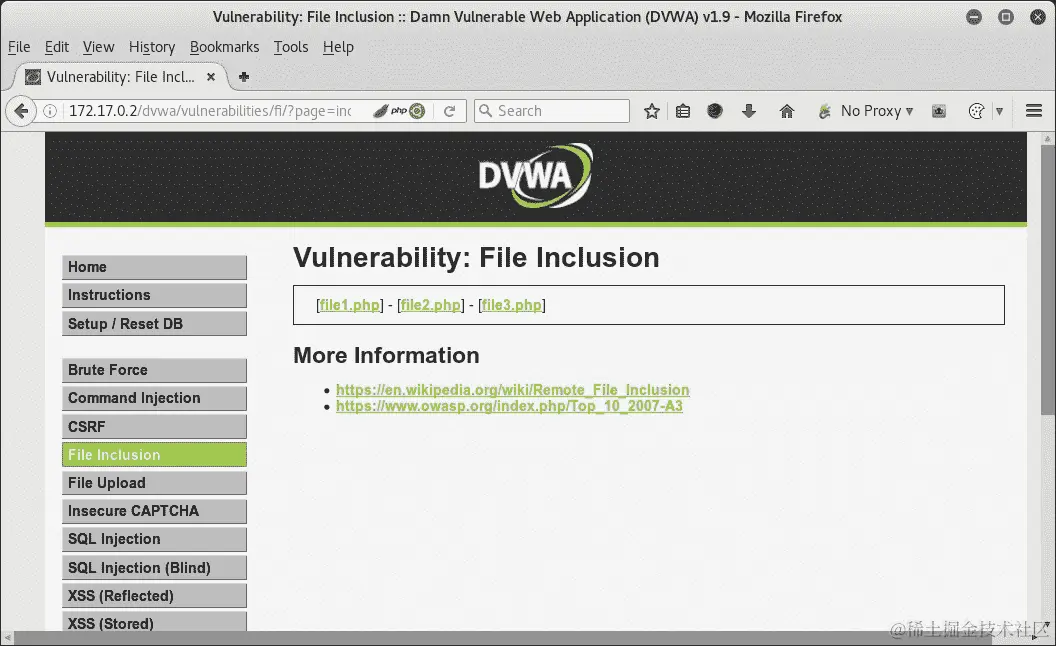Minimize the Firefox window
The height and width of the screenshot is (646, 1056).
tap(974, 17)
